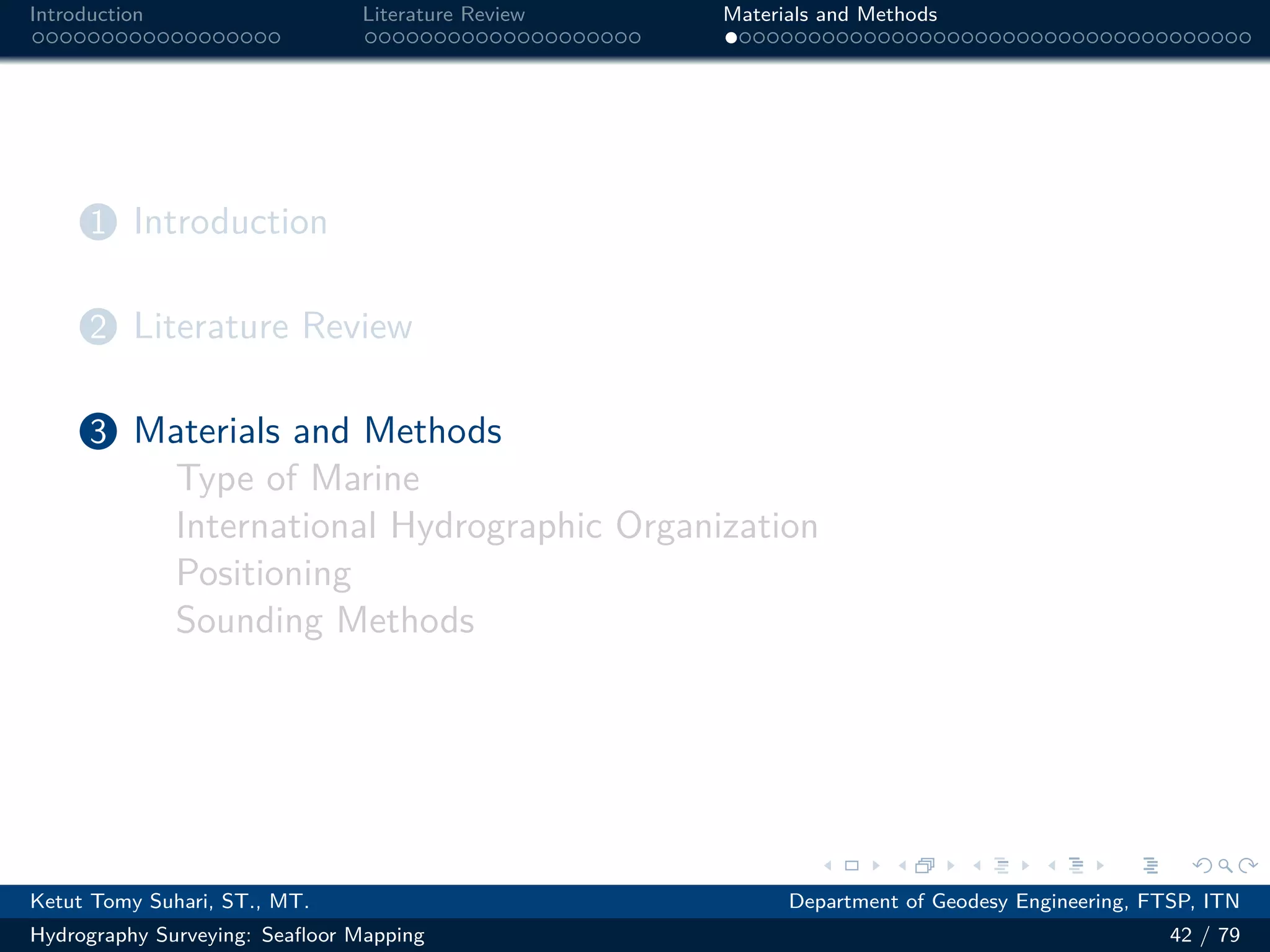Click the 42 / 79 page counter
The height and width of the screenshot is (952, 1270).
[x=1204, y=935]
